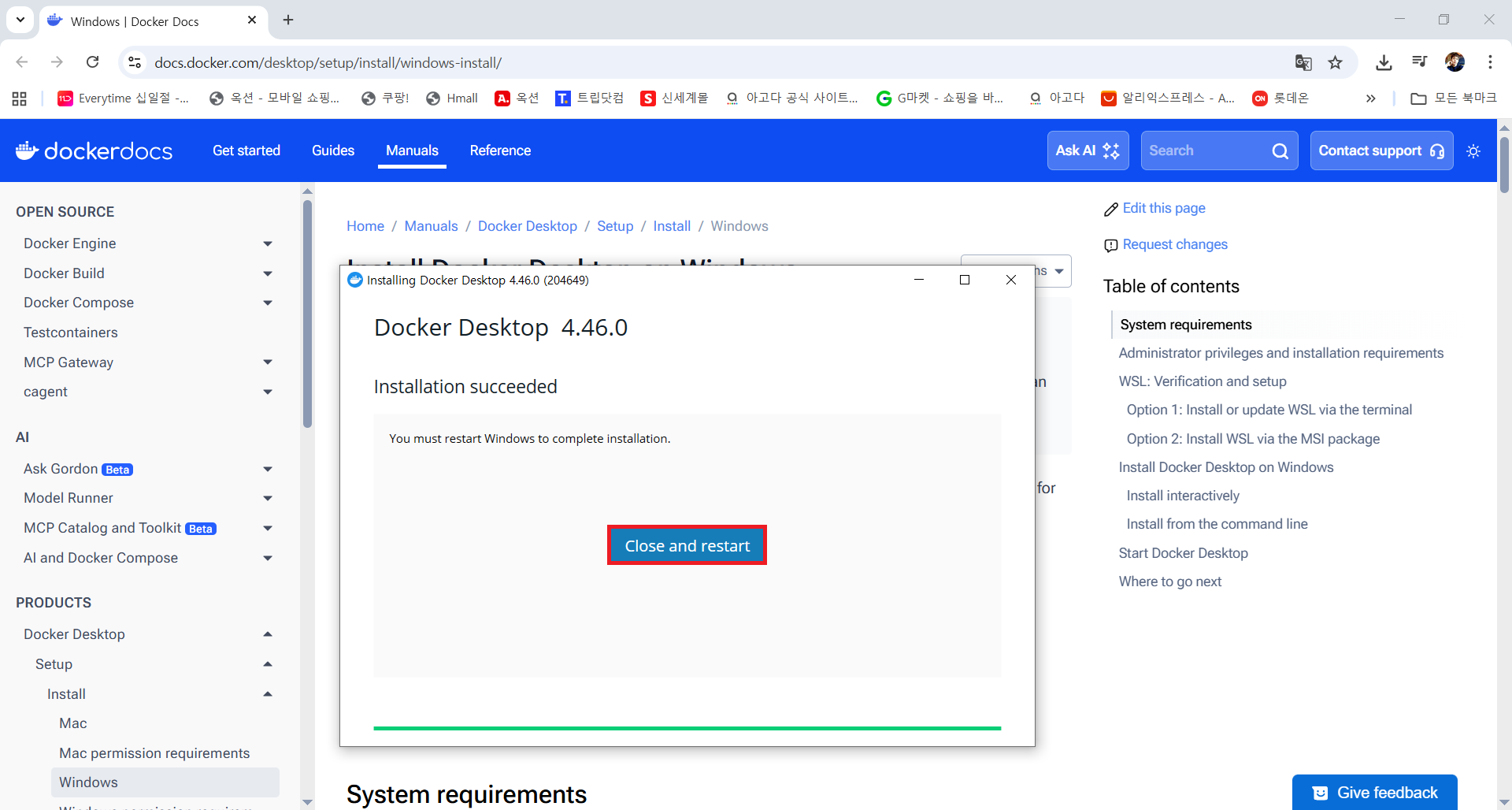This screenshot has width=1512, height=810.
Task: Go back with browser back arrow
Action: (x=22, y=62)
